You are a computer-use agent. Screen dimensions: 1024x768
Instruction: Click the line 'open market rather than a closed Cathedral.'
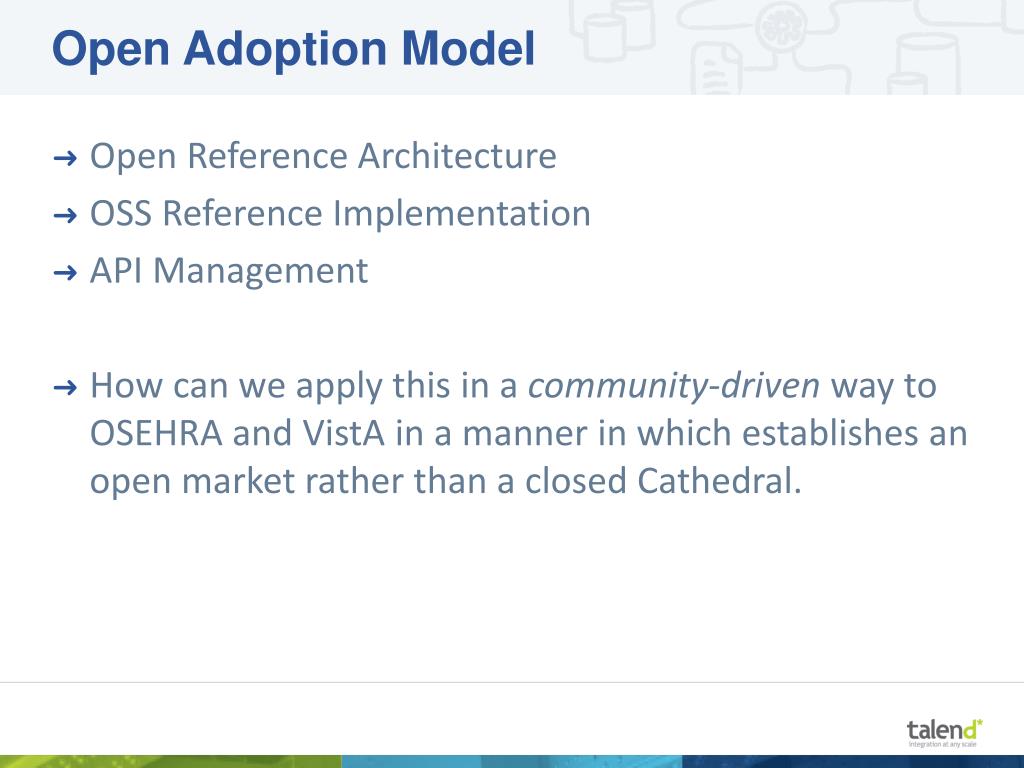(x=445, y=481)
